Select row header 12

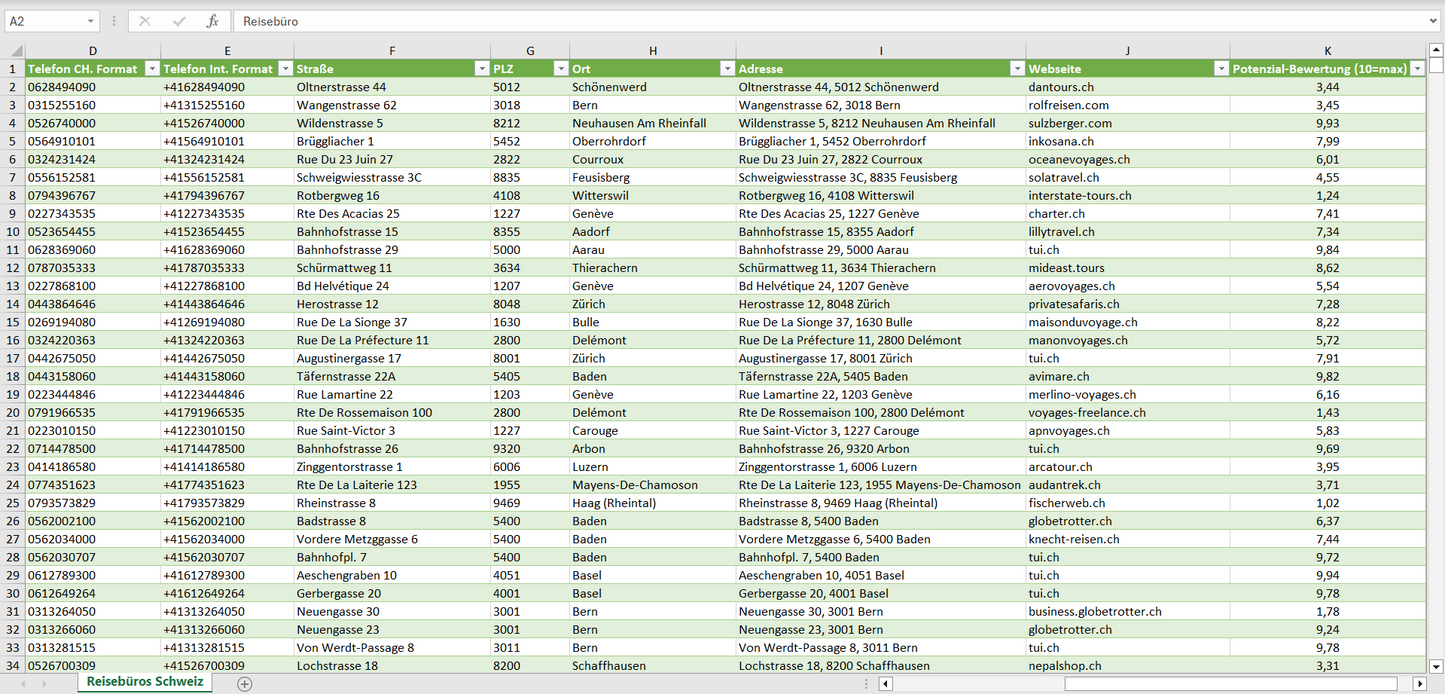tap(13, 268)
